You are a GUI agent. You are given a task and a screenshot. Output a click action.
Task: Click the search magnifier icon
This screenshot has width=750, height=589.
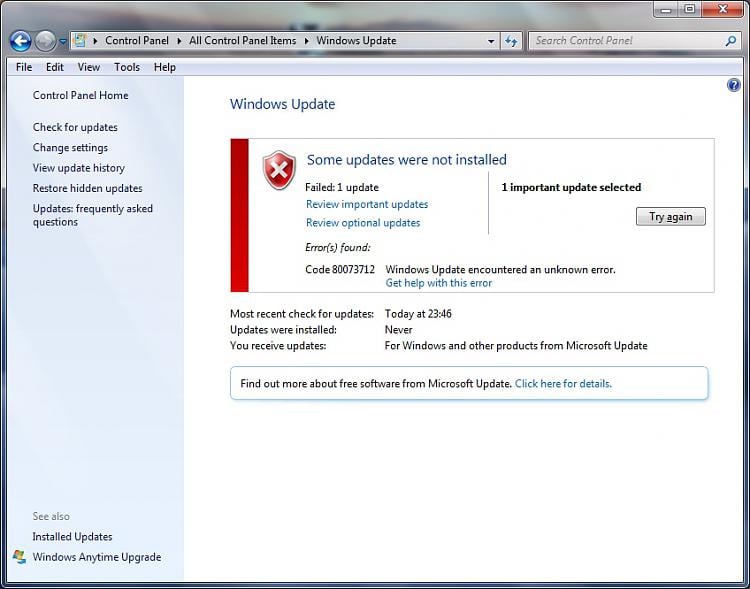(x=731, y=41)
